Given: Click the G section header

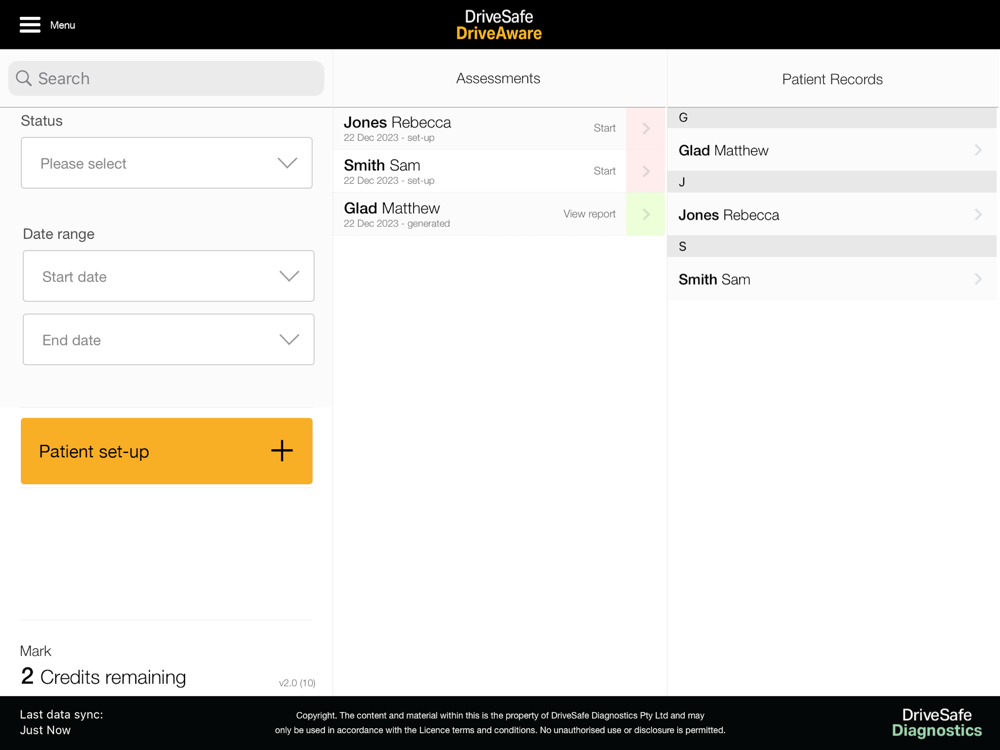Looking at the screenshot, I should 832,118.
